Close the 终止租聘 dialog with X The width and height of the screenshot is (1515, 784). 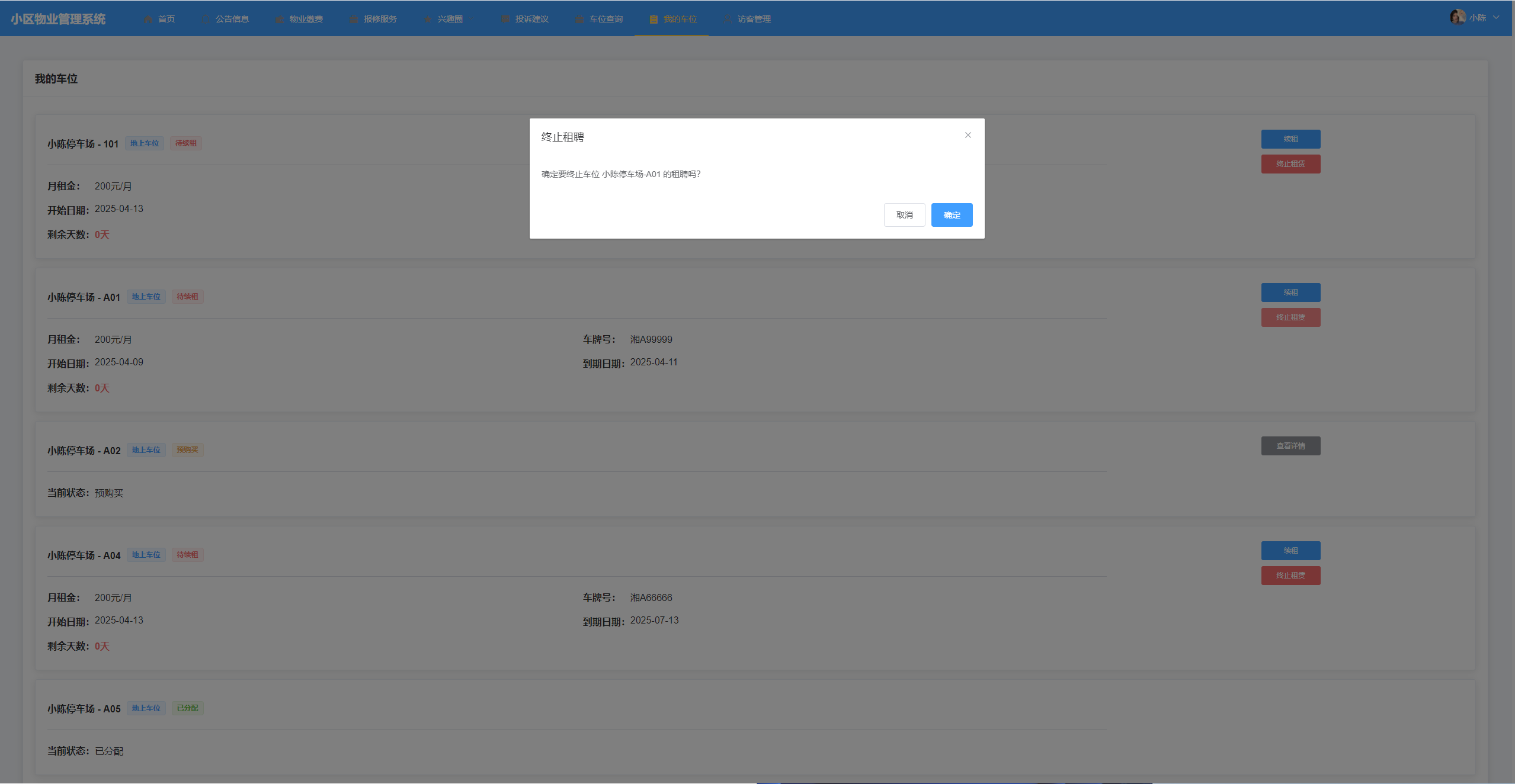[x=968, y=135]
